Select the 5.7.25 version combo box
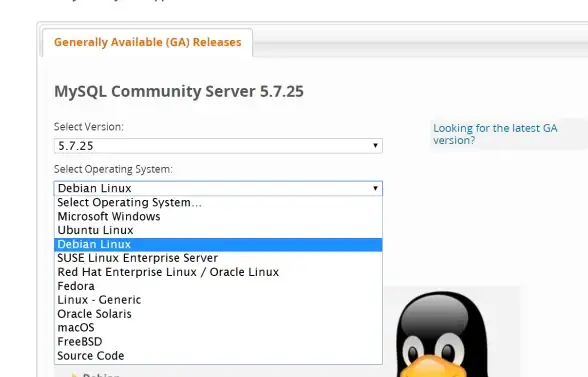Screen dimensions: 588x377 (218, 146)
